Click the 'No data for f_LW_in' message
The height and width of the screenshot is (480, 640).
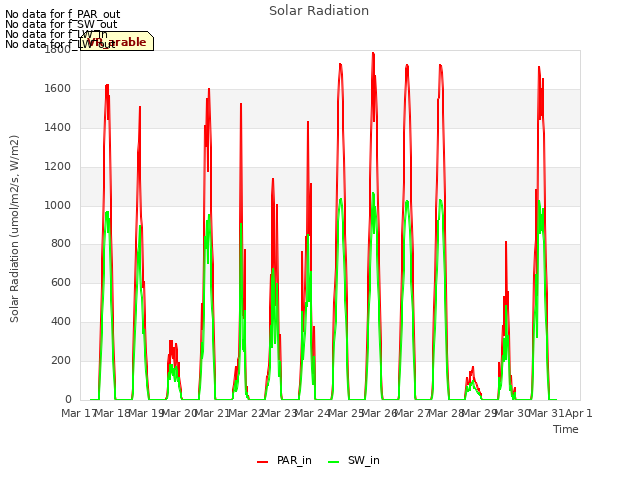click(x=56, y=34)
